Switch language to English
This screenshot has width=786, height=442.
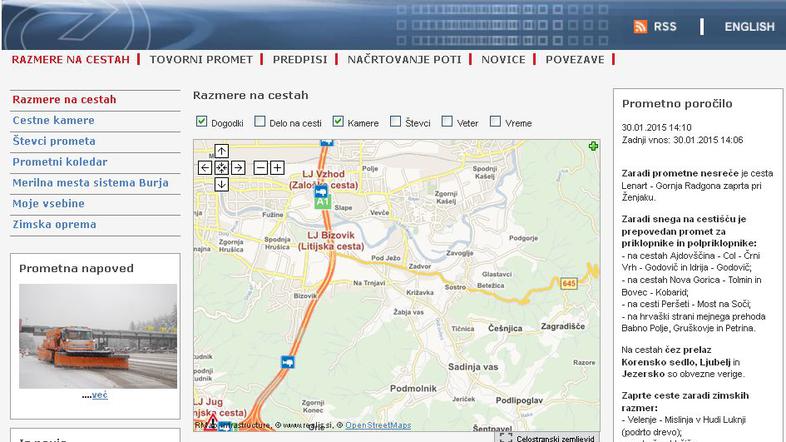pos(749,27)
